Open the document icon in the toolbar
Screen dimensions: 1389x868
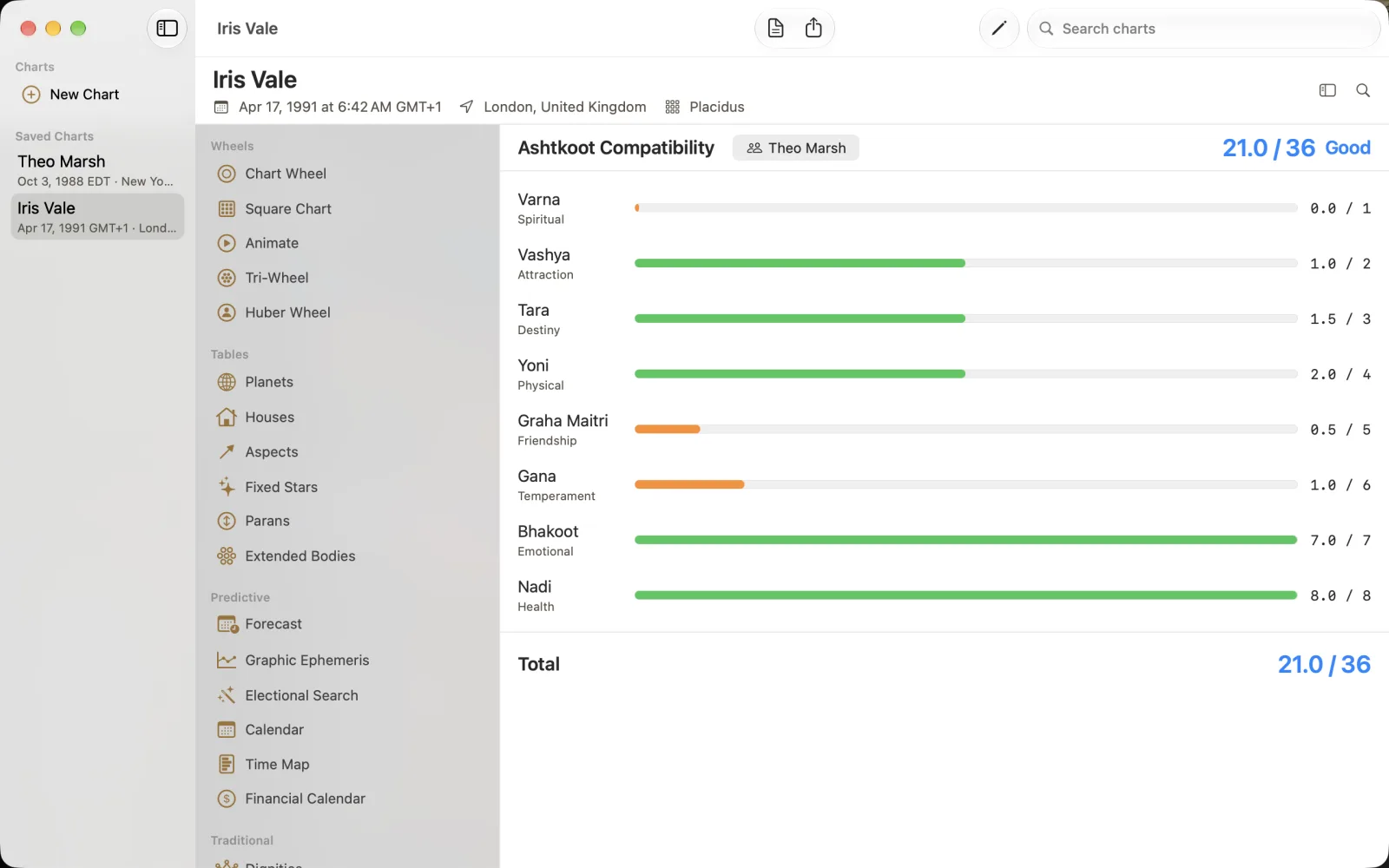(776, 29)
